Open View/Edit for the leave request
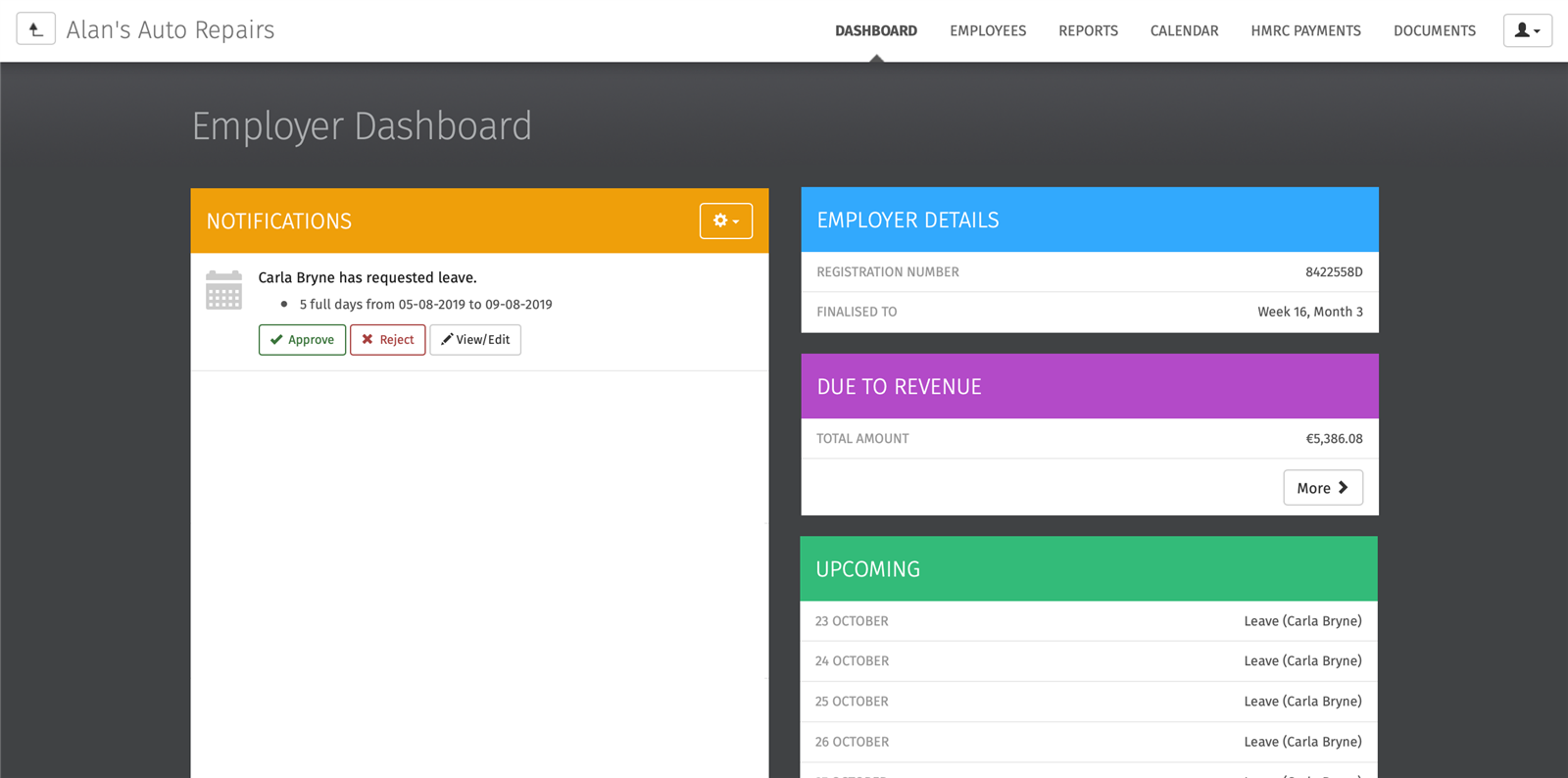The image size is (1568, 778). pos(475,340)
